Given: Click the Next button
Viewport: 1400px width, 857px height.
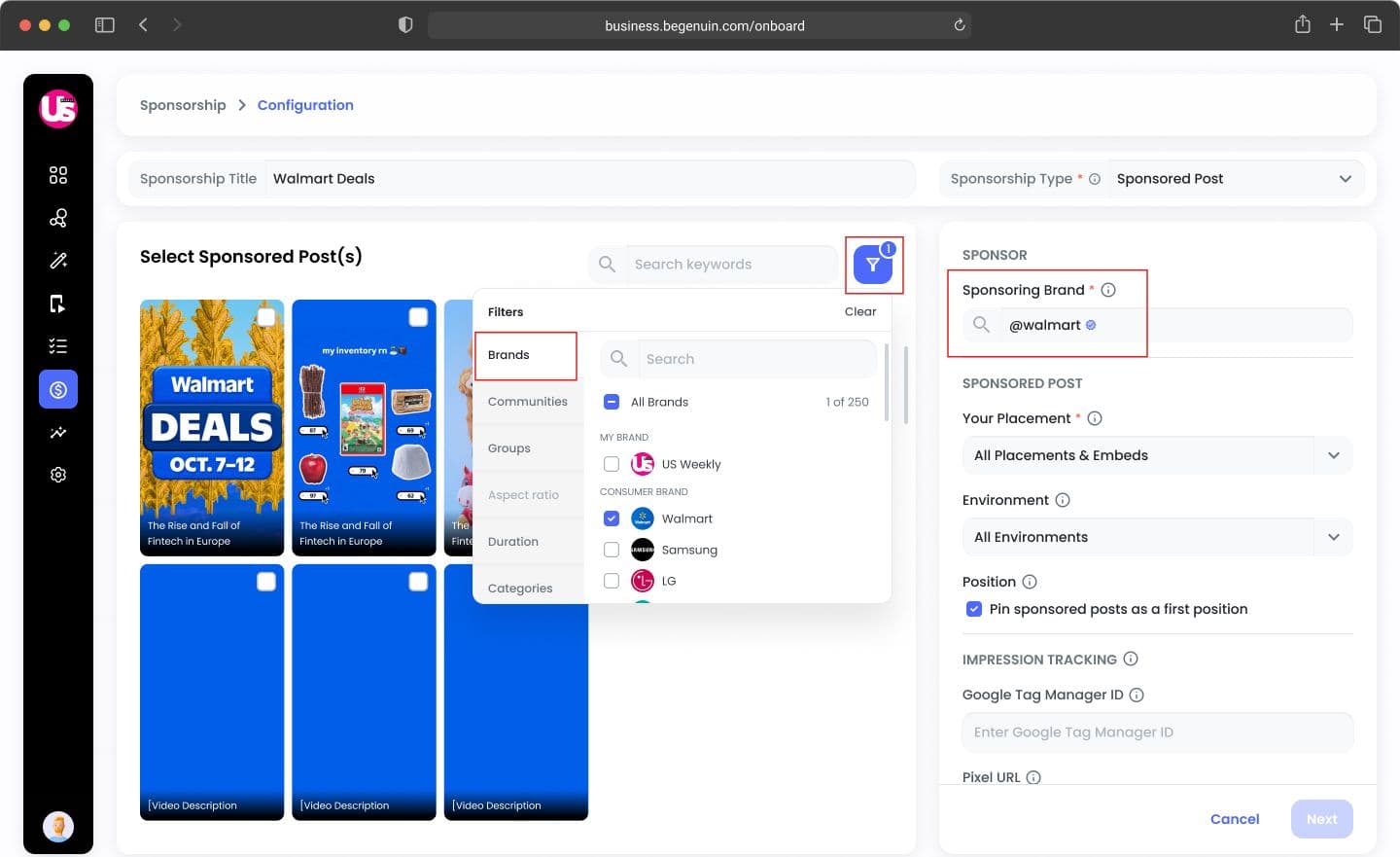Looking at the screenshot, I should point(1321,819).
